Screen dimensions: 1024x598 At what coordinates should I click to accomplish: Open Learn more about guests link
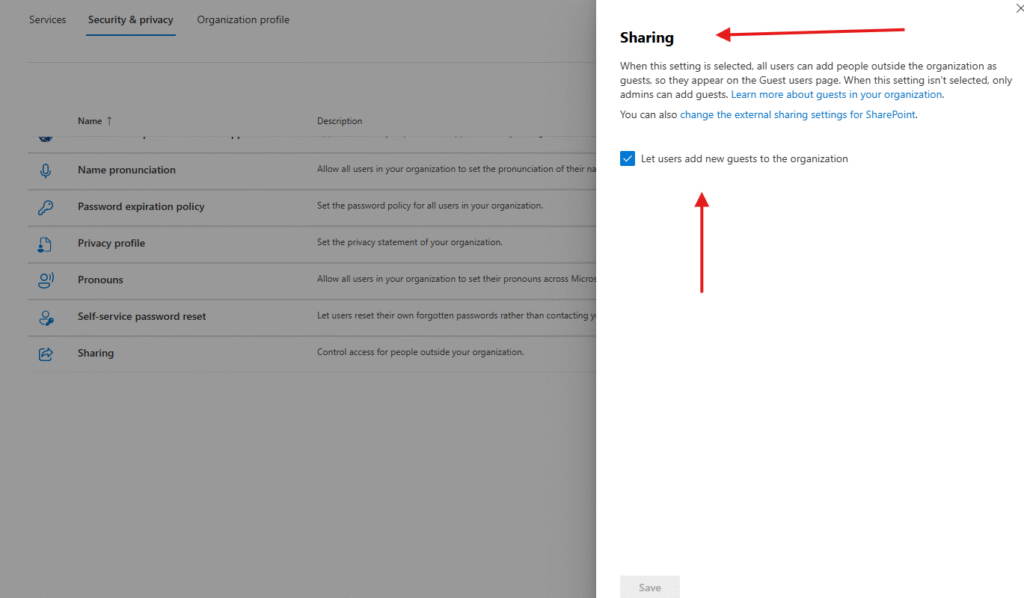836,95
